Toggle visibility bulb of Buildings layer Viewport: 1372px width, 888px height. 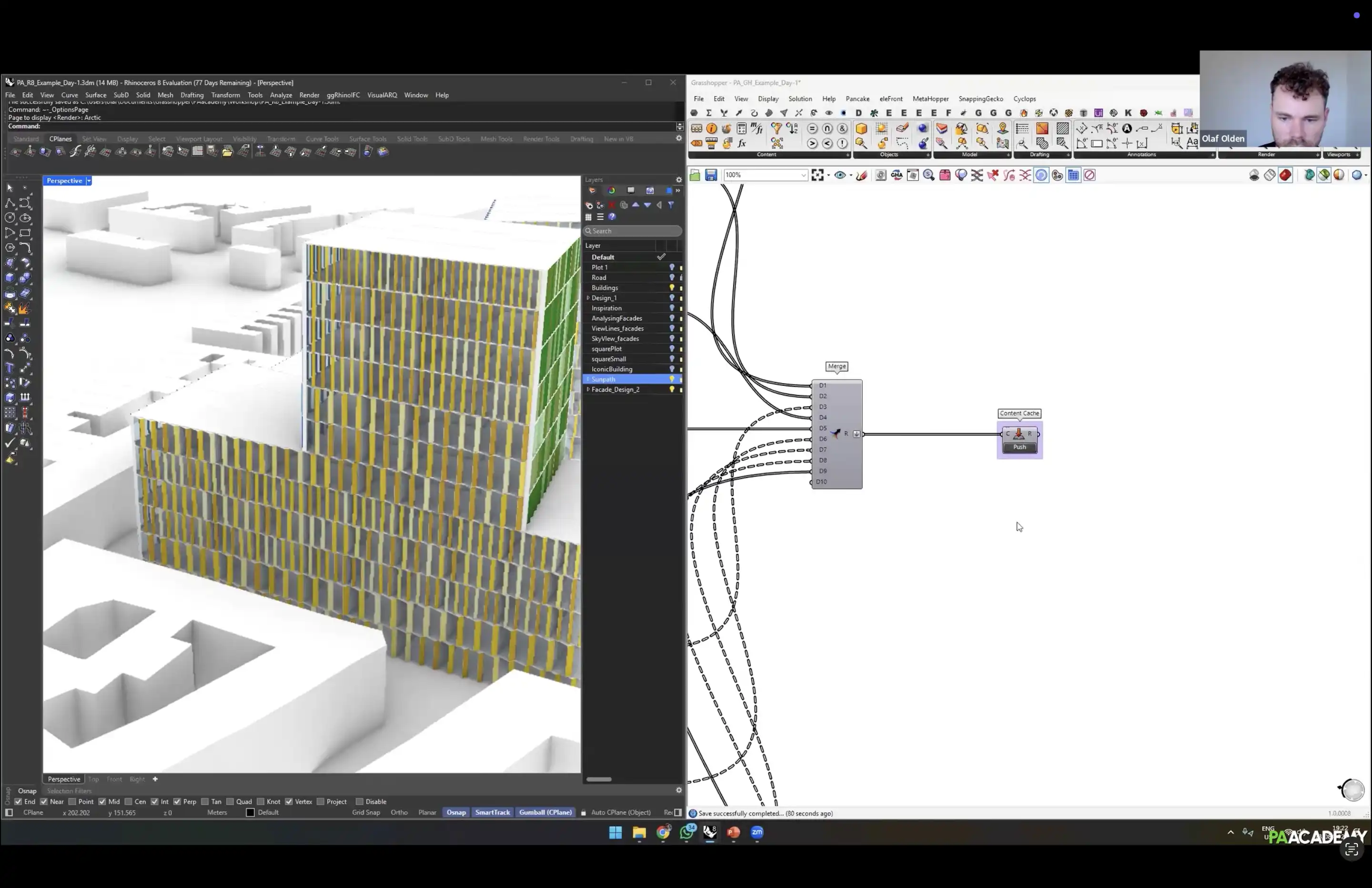(x=672, y=288)
